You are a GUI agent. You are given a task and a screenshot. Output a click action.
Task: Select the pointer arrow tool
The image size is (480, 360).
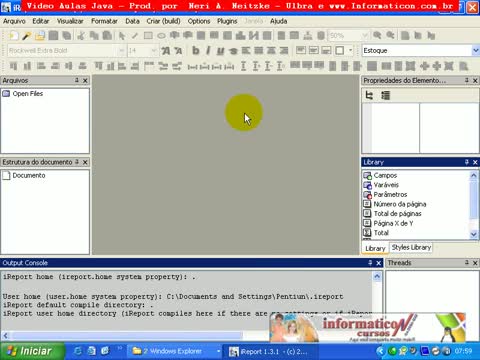point(122,36)
